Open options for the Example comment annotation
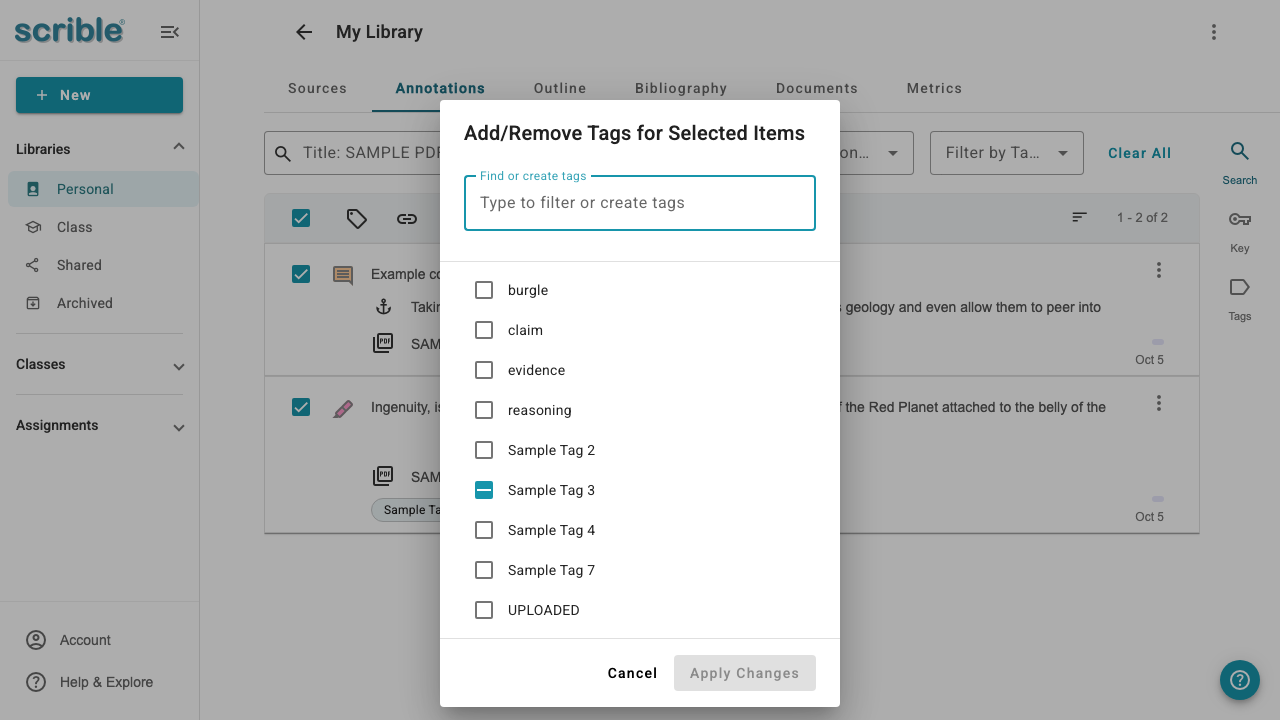 [x=1159, y=270]
